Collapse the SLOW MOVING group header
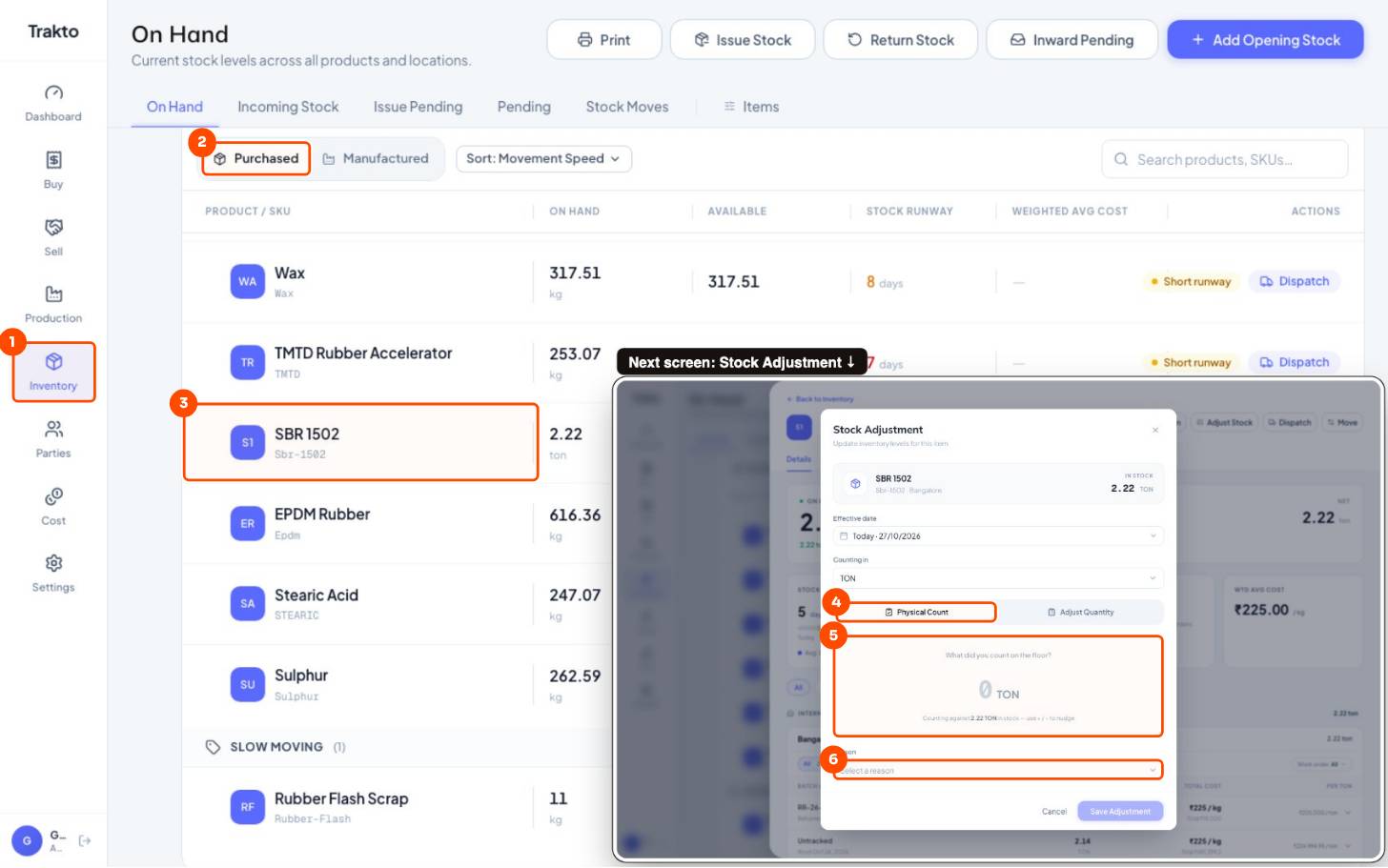Screen dimensions: 1388x868 tap(276, 747)
